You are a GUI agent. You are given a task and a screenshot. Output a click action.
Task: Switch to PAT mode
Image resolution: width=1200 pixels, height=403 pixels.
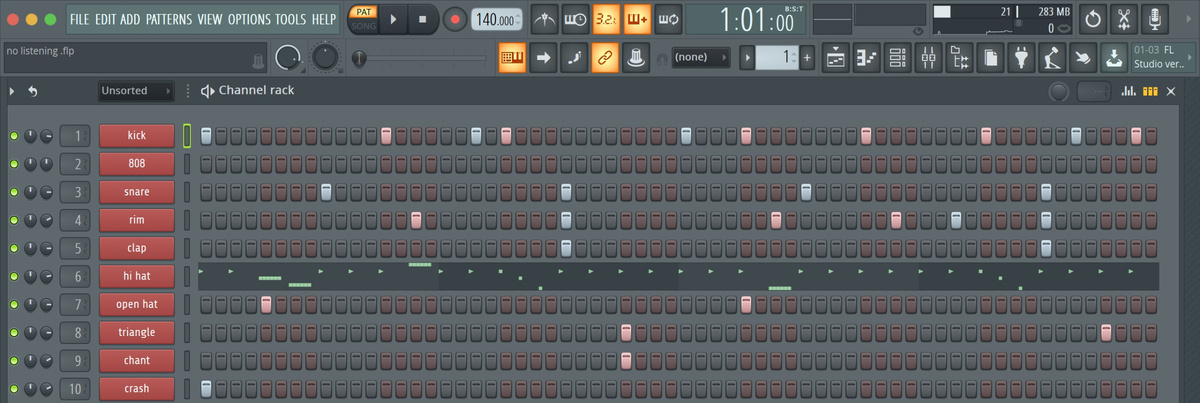pos(364,12)
